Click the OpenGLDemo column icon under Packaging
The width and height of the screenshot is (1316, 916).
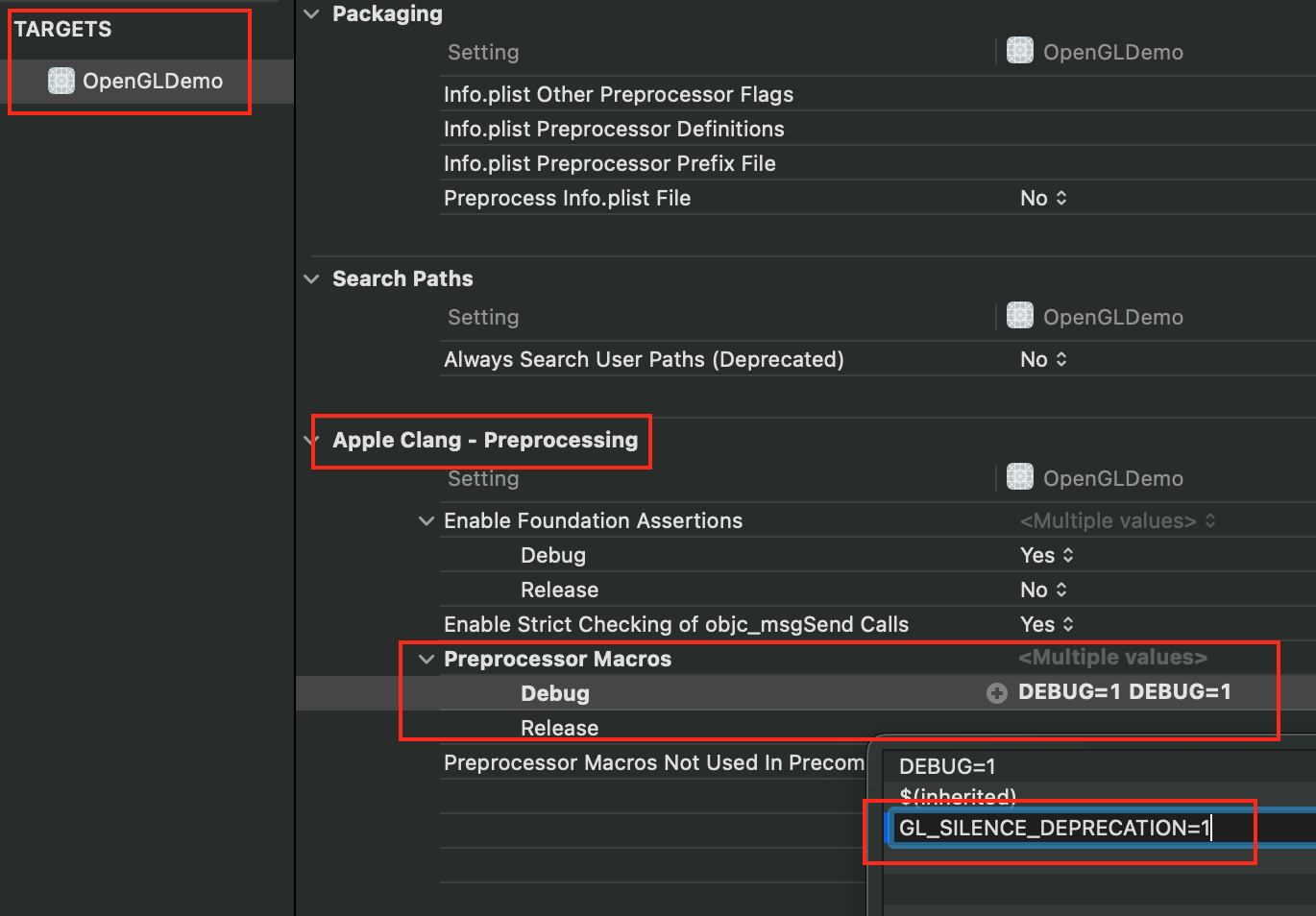(x=1019, y=51)
